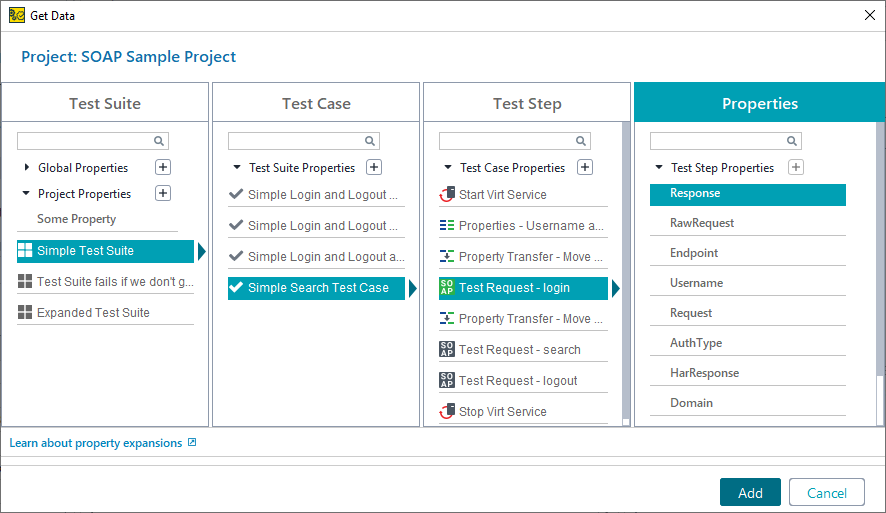Select the Expanded Test Suite row

pyautogui.click(x=106, y=312)
